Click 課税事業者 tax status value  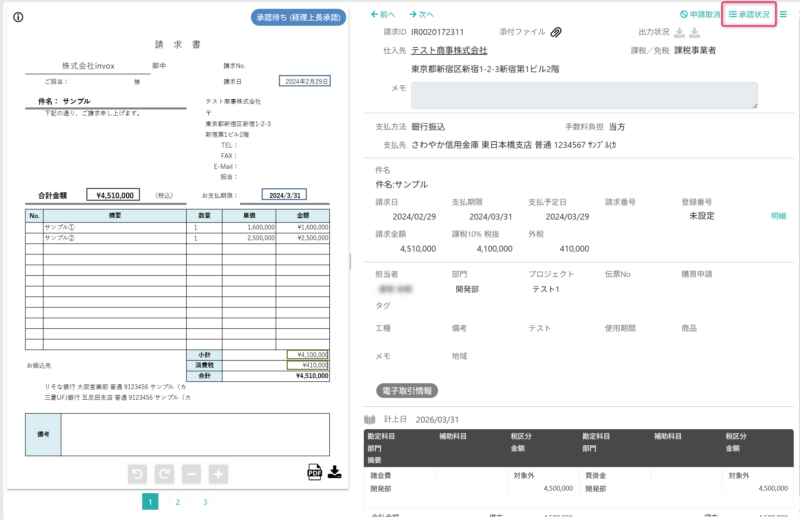click(695, 51)
